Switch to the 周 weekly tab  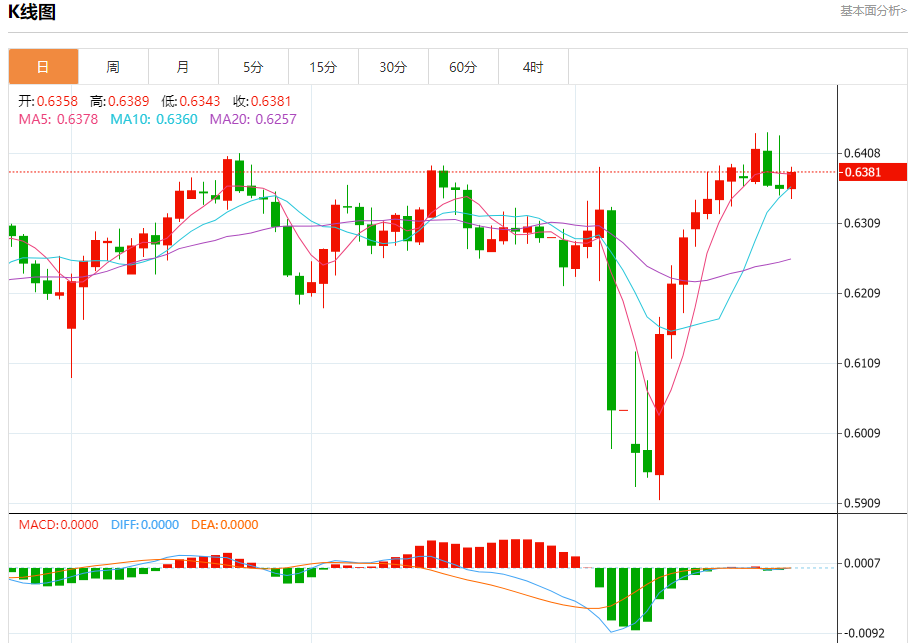click(x=113, y=67)
